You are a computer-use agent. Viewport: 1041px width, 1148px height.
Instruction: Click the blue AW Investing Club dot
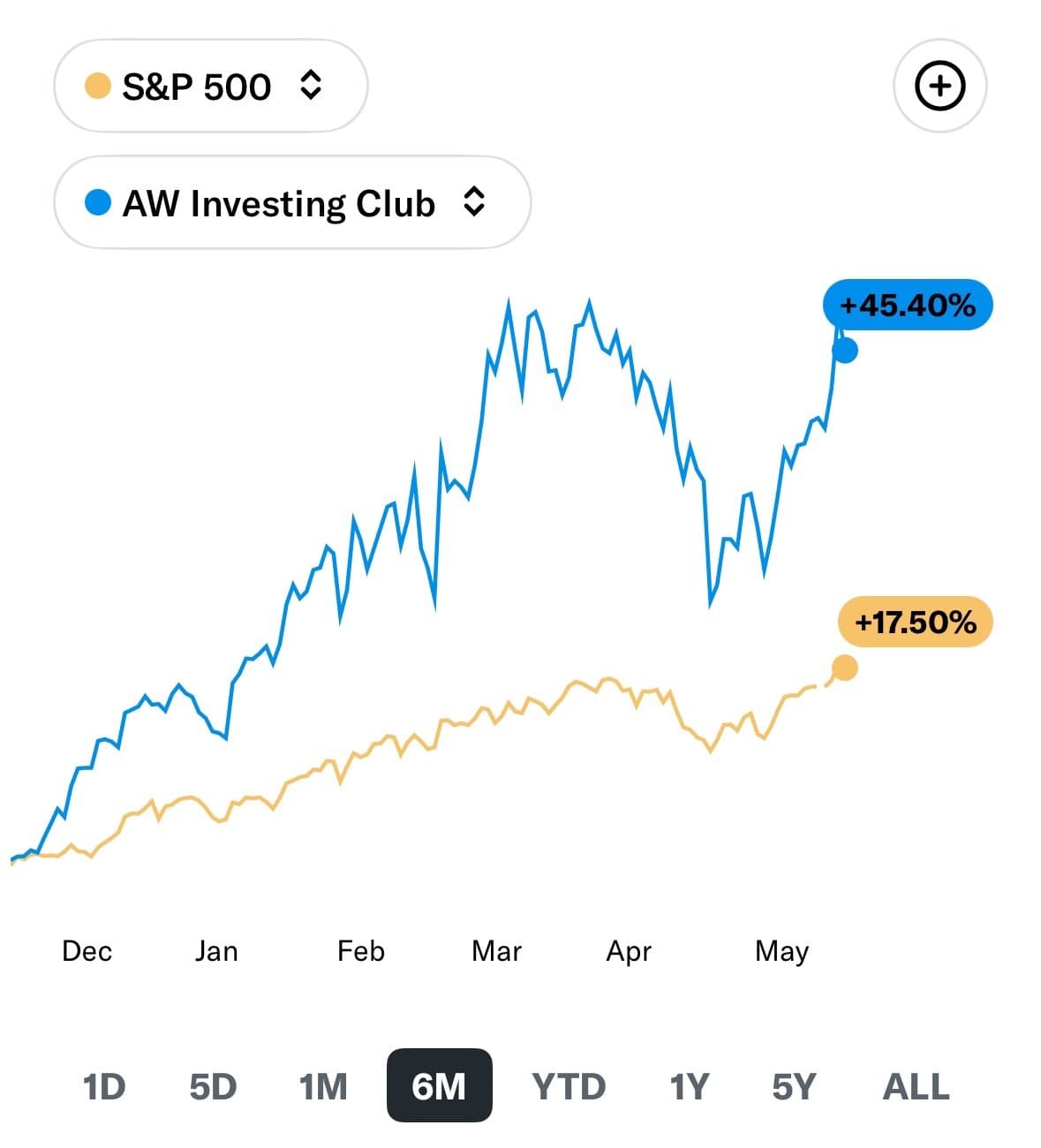point(97,203)
